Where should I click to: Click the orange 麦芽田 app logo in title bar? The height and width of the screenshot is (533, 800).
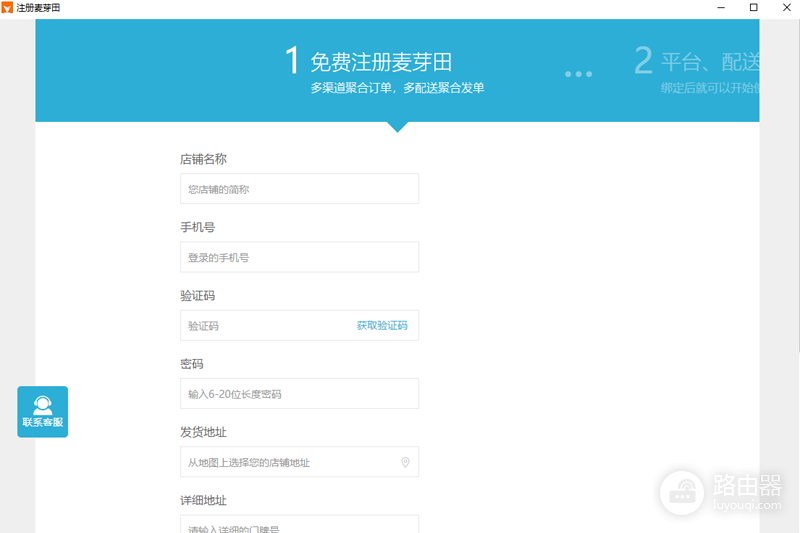click(7, 8)
